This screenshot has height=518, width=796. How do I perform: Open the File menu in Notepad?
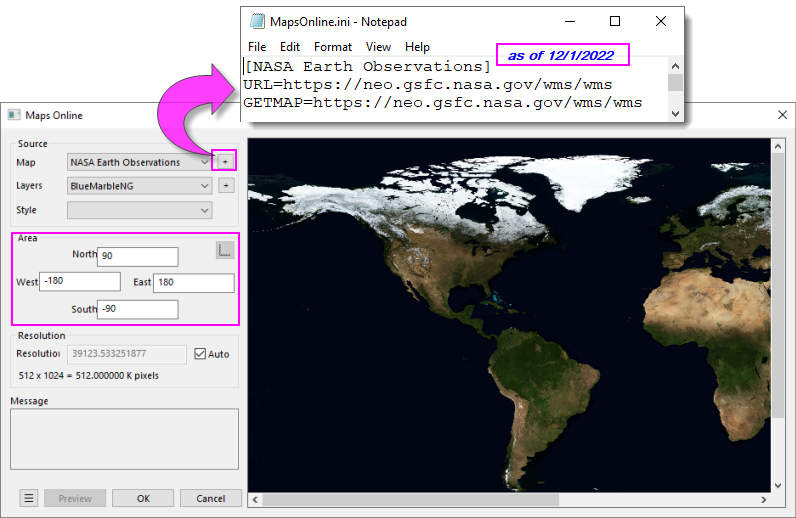257,47
